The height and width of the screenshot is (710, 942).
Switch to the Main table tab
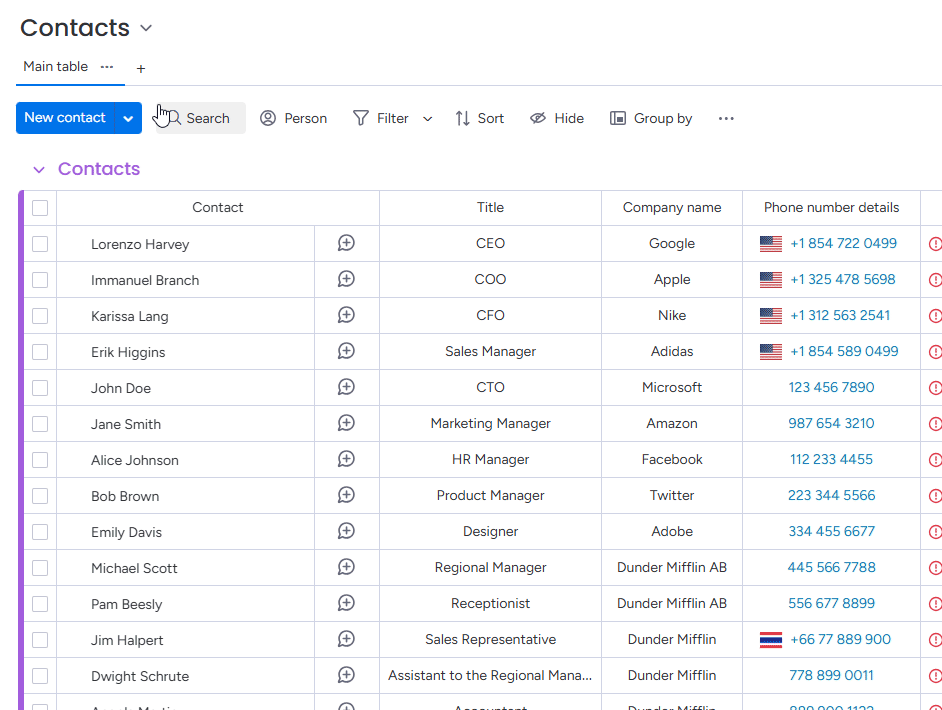coord(55,66)
